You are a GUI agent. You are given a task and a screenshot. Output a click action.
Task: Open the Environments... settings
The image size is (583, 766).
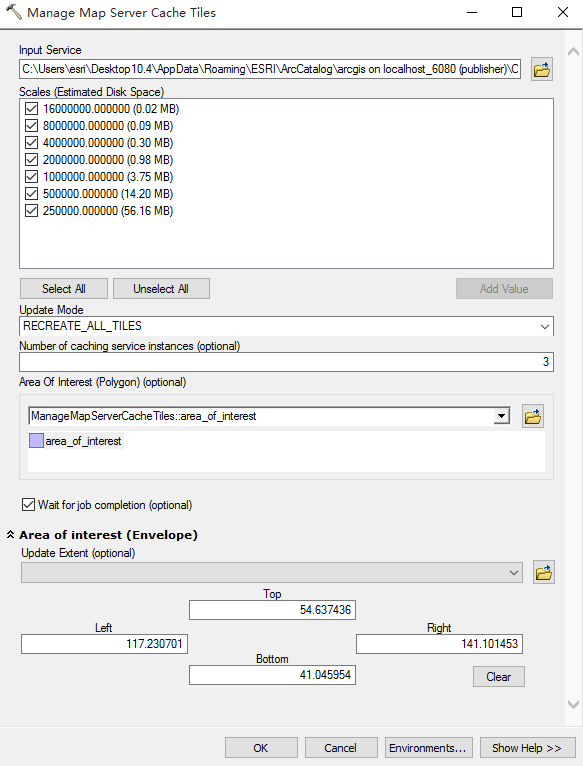pos(429,748)
